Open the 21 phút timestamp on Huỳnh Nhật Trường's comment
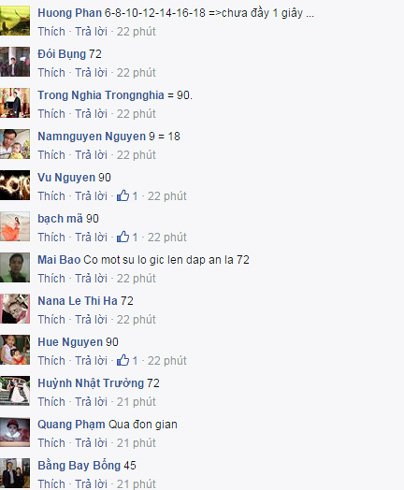This screenshot has height=490, width=404. (x=136, y=402)
